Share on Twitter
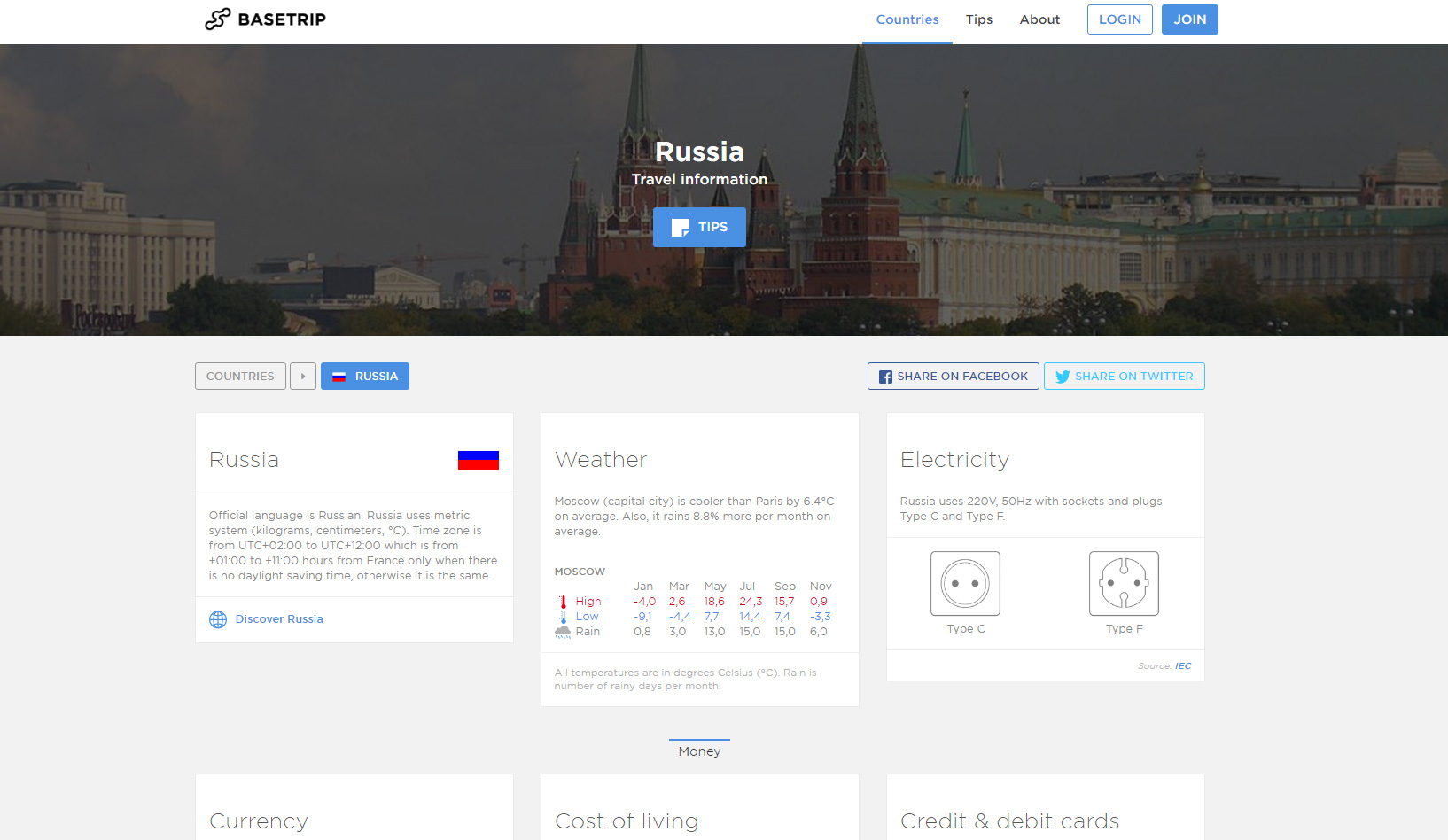 coord(1124,377)
